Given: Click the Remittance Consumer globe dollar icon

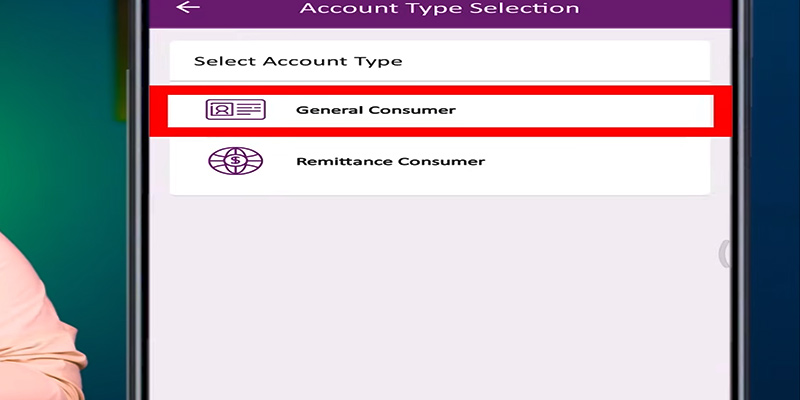Looking at the screenshot, I should coord(235,161).
